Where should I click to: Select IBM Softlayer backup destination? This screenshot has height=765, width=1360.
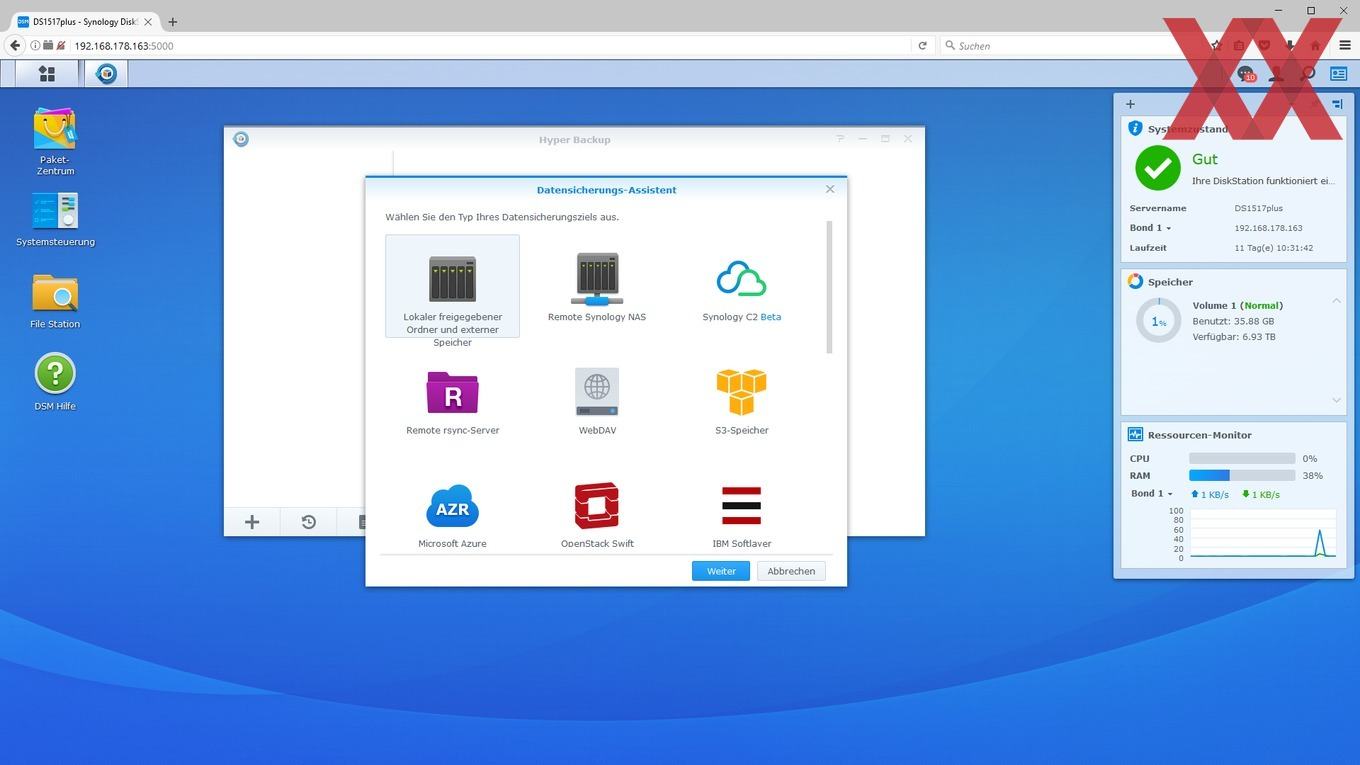tap(741, 514)
